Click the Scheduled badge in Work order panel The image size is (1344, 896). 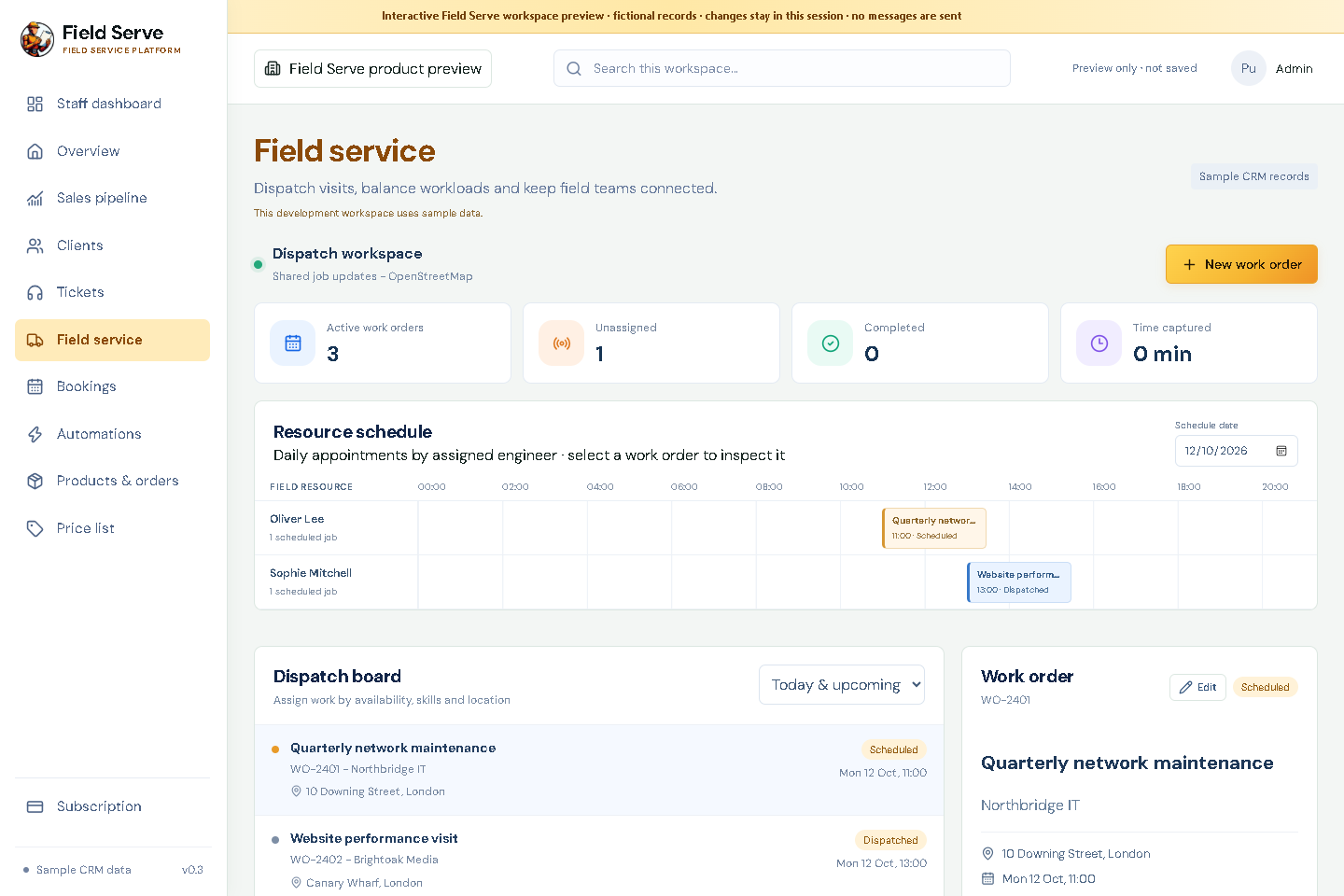point(1266,687)
